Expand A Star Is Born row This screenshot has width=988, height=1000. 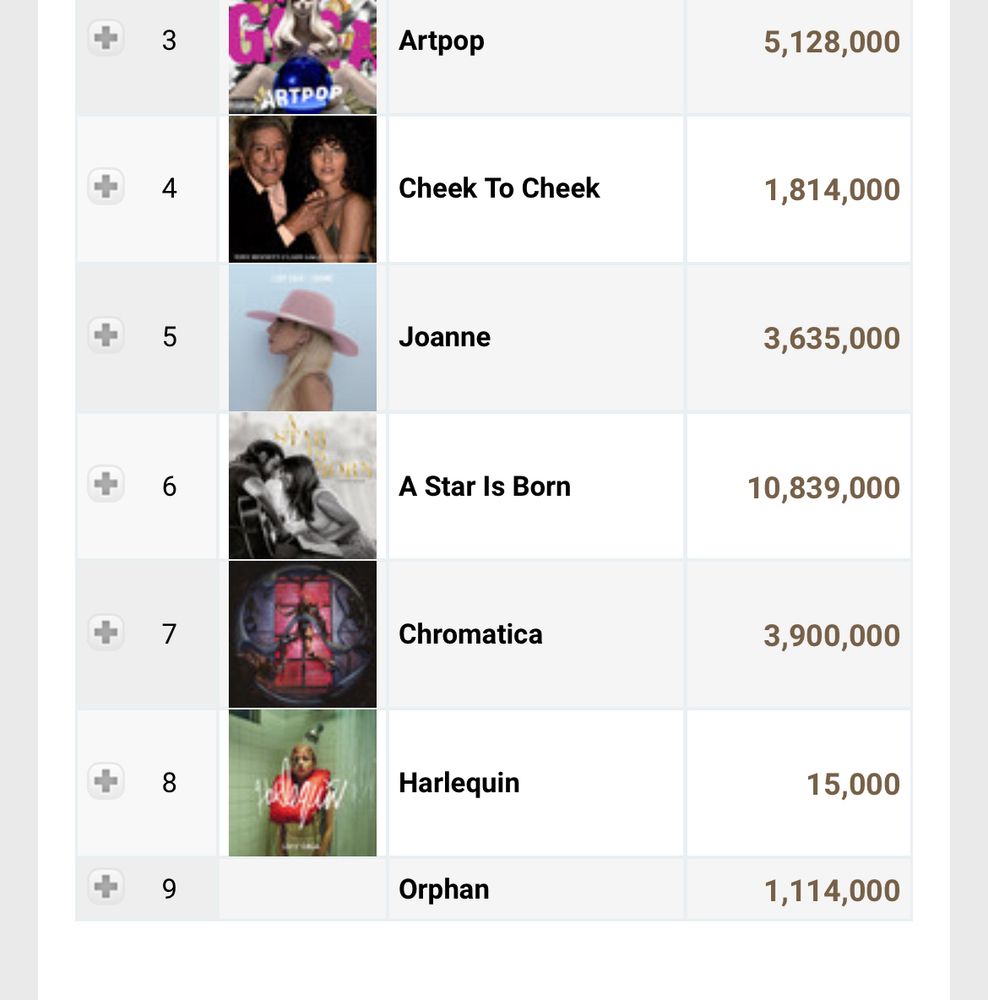click(106, 484)
